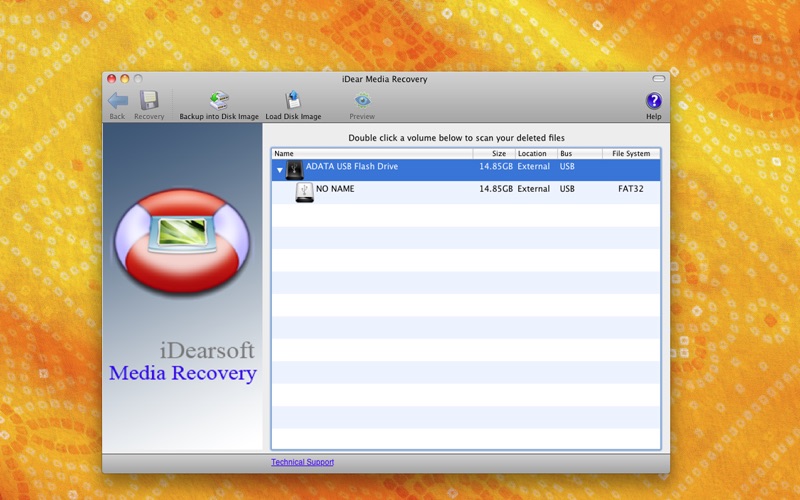Sort by File System column header

[631, 153]
